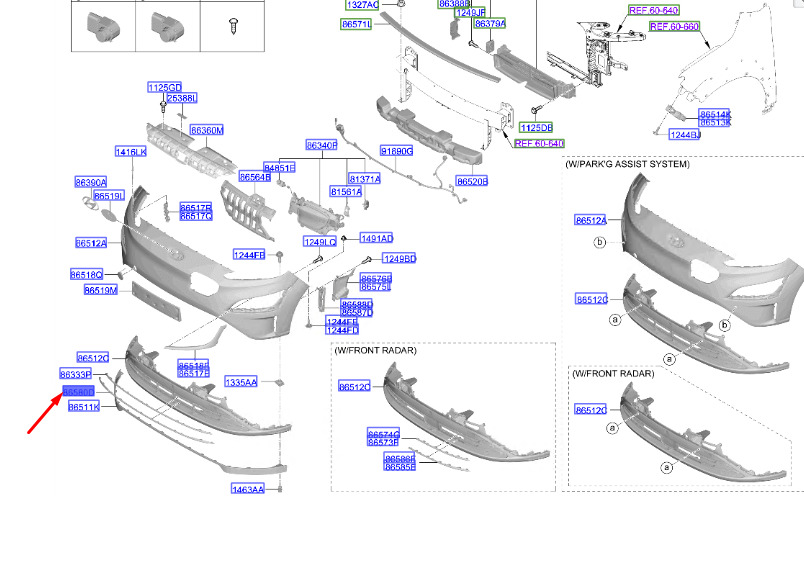Click the 1327AC part label
The image size is (804, 586).
point(363,5)
